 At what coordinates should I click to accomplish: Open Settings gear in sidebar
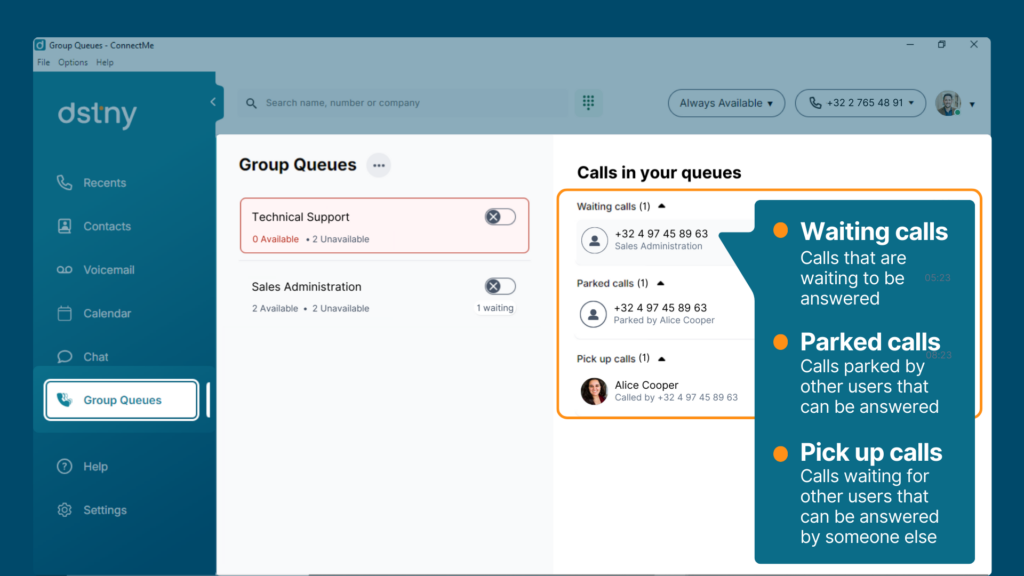[x=64, y=510]
